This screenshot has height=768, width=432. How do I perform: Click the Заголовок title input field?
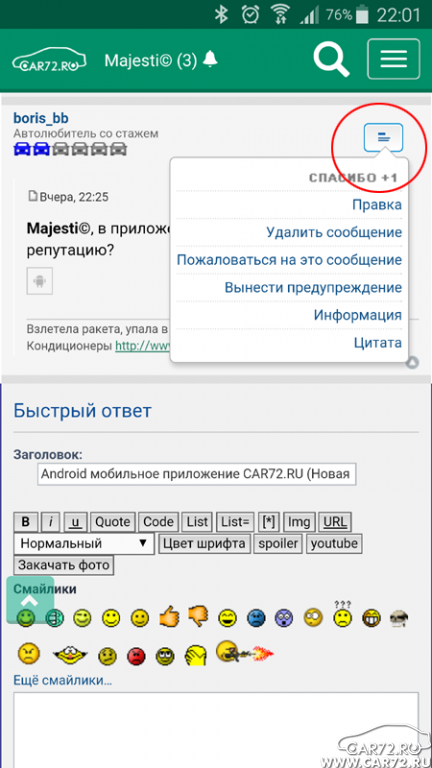[x=197, y=474]
